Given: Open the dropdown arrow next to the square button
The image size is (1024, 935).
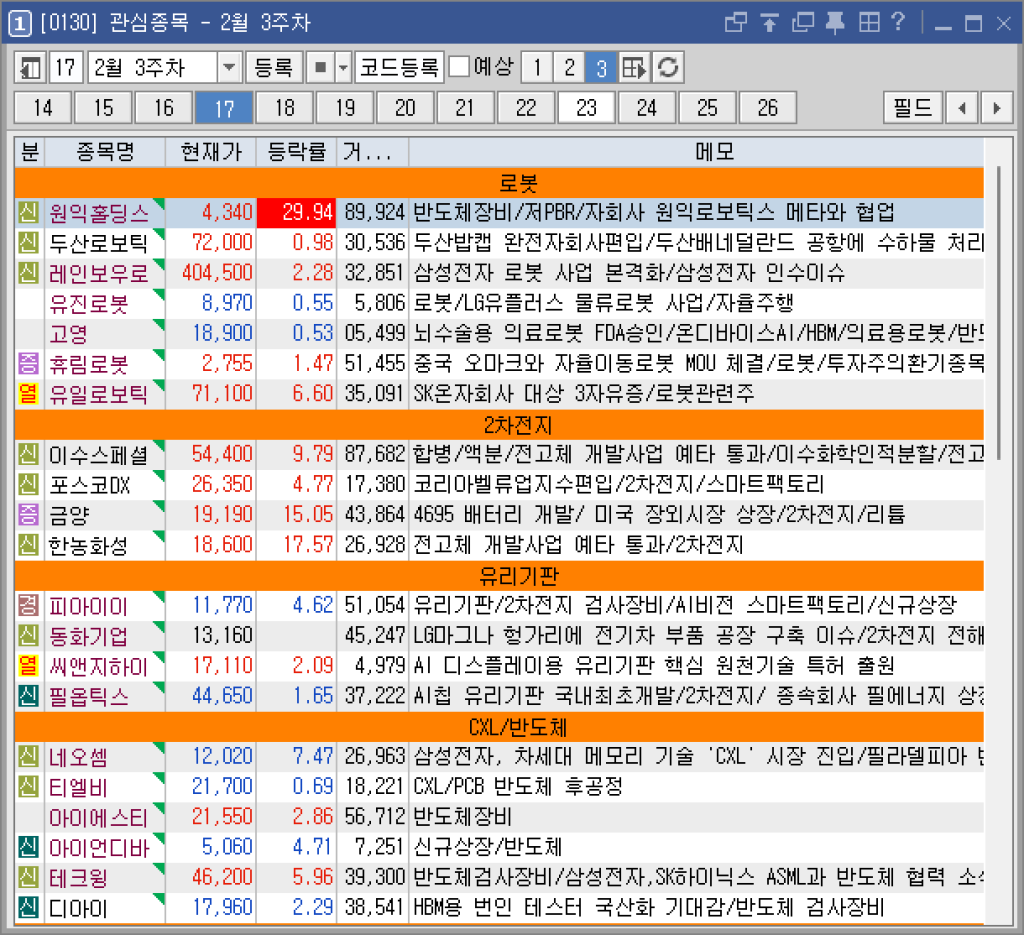Looking at the screenshot, I should tap(344, 68).
